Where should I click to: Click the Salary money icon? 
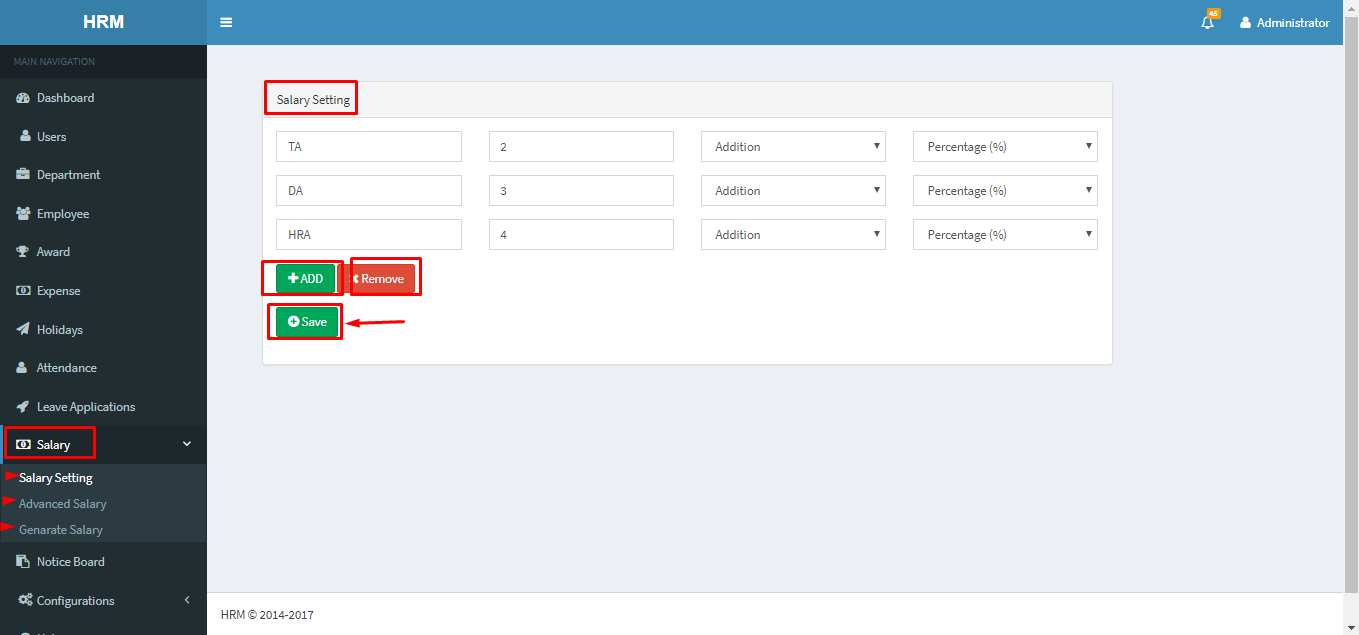tap(23, 445)
